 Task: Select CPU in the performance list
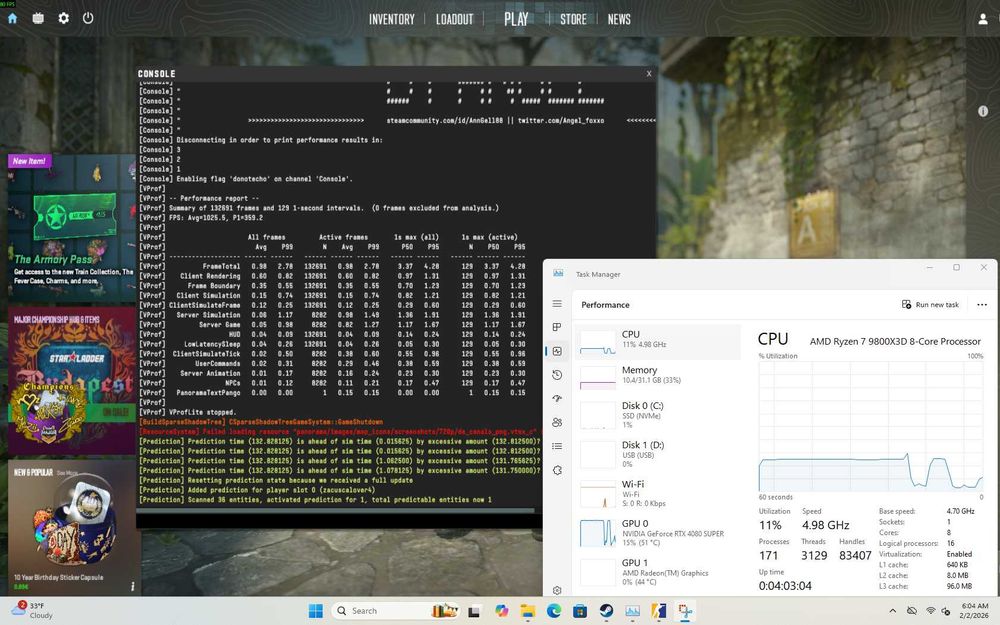pyautogui.click(x=658, y=342)
